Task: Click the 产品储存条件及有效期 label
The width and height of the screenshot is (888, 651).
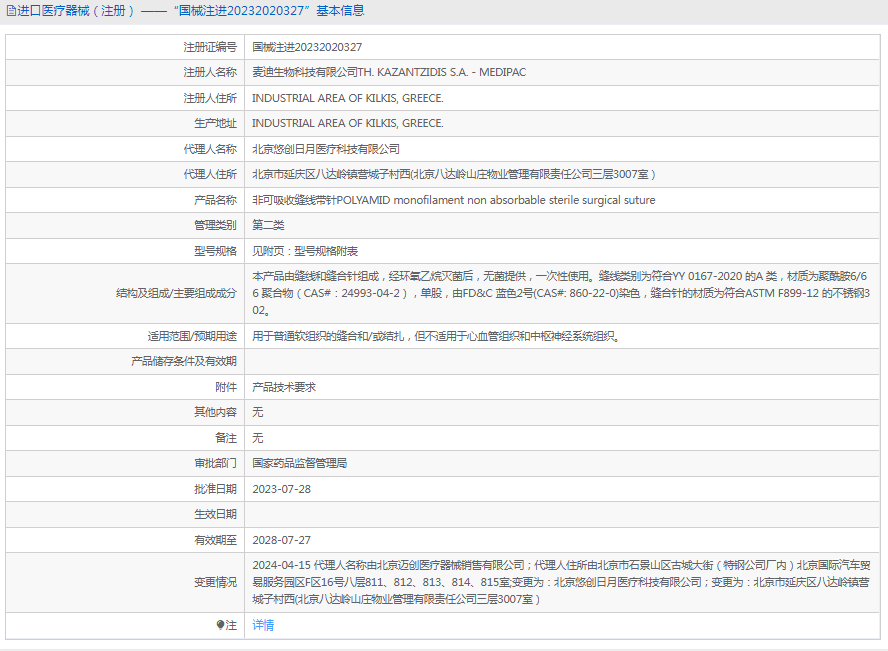Action: pyautogui.click(x=183, y=361)
